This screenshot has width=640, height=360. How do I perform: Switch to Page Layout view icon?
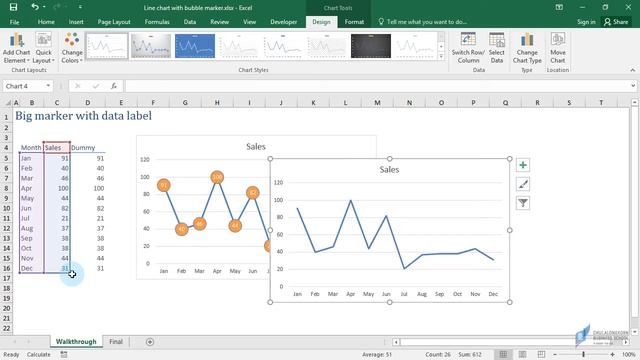(x=522, y=354)
